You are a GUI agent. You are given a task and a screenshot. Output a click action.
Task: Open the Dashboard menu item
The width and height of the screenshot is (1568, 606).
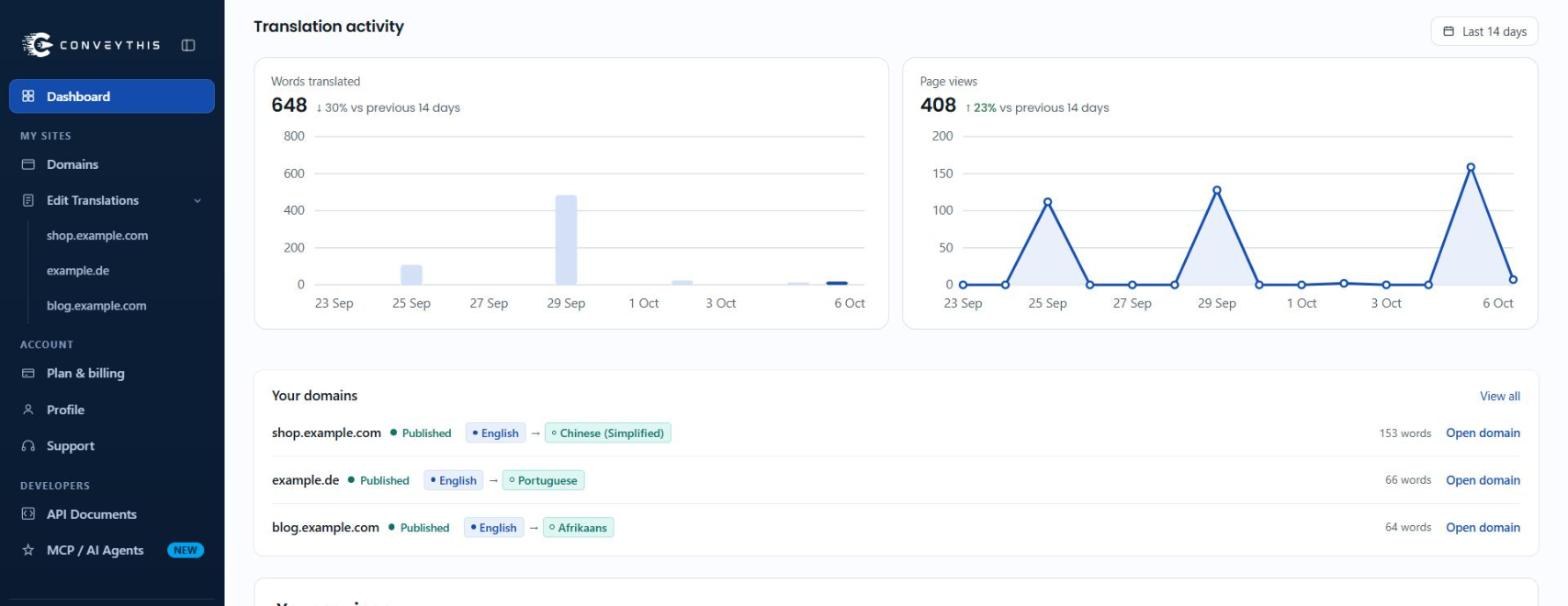click(112, 96)
